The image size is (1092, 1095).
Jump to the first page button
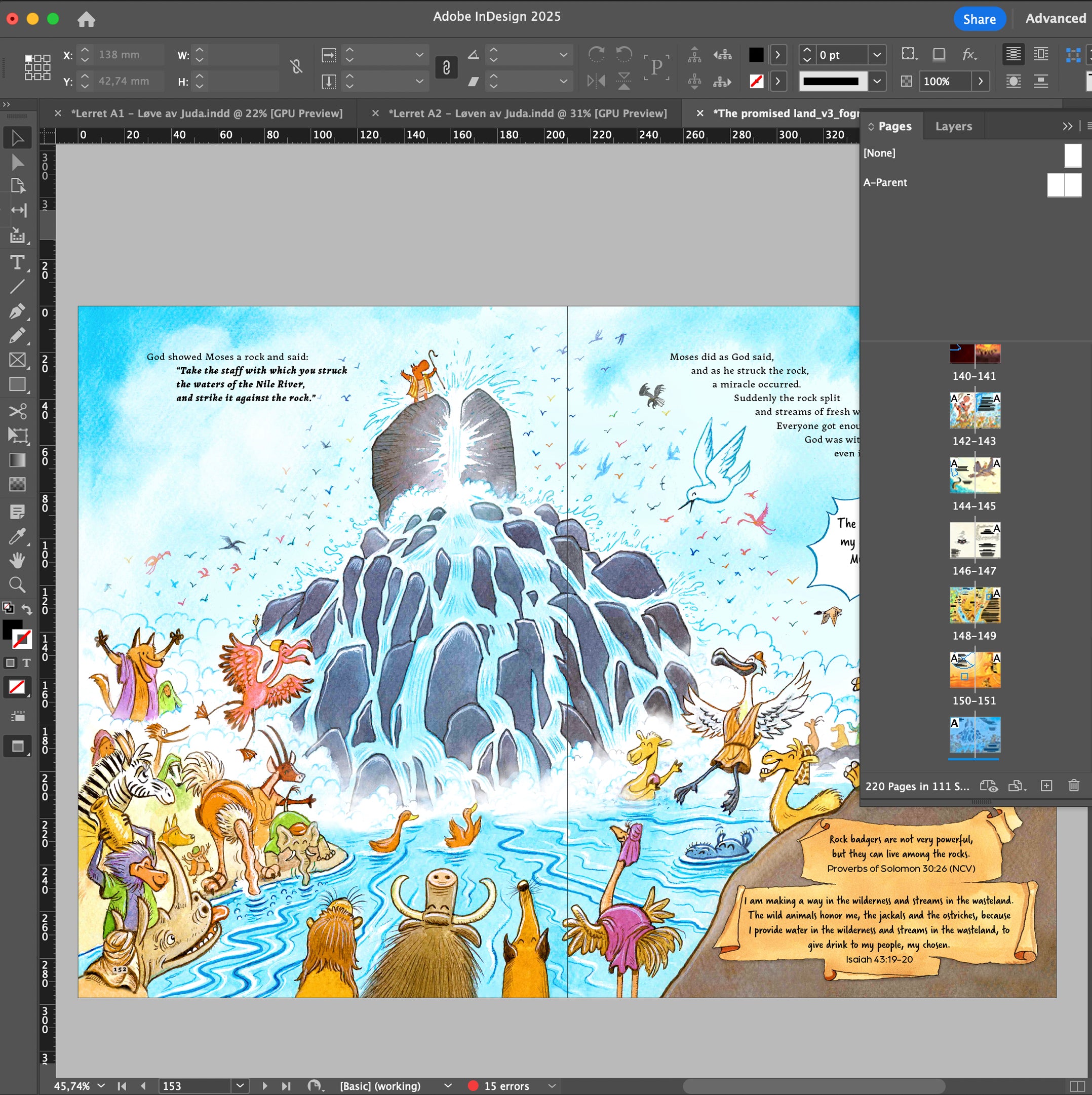122,1086
